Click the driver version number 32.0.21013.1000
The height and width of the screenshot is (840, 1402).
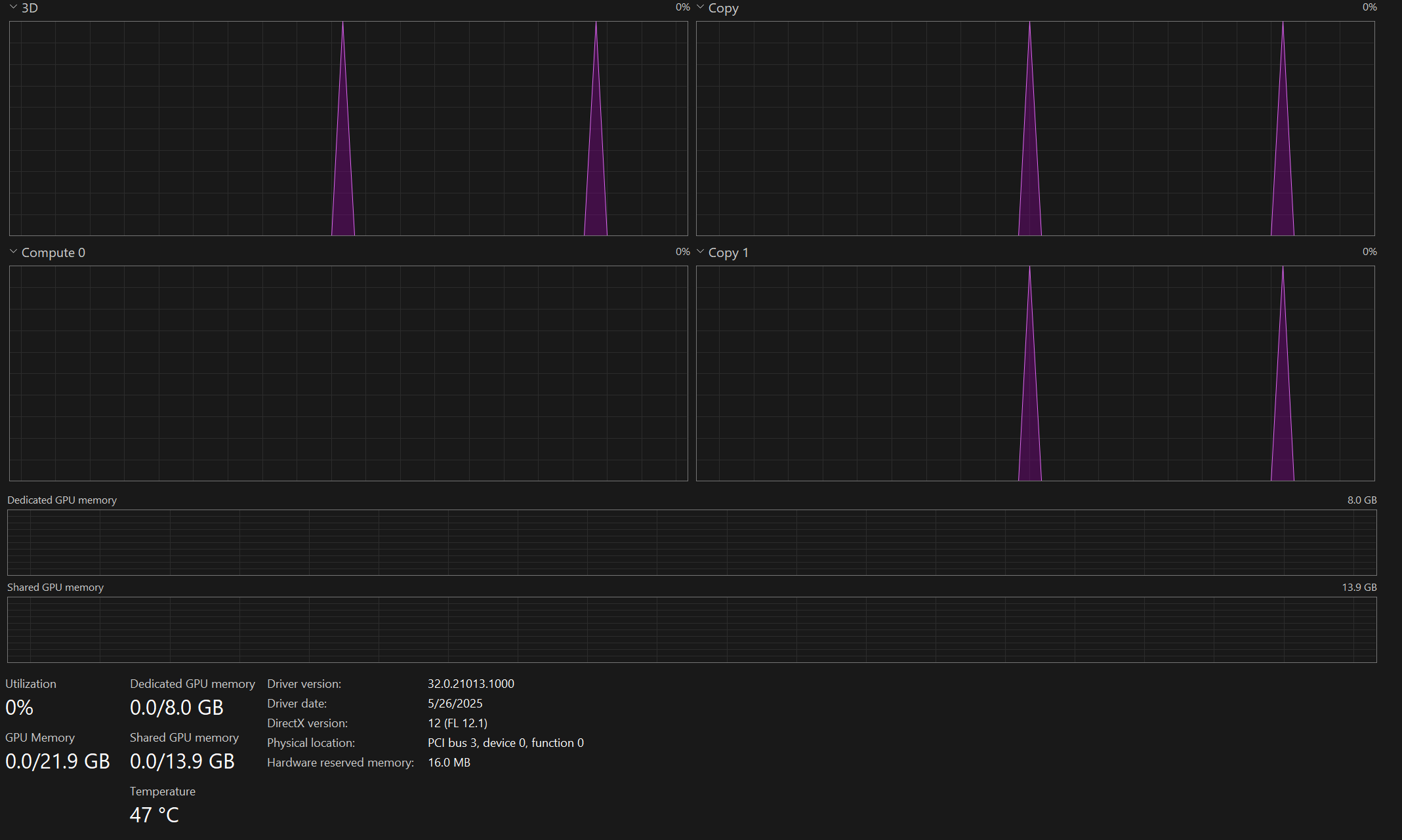click(470, 684)
